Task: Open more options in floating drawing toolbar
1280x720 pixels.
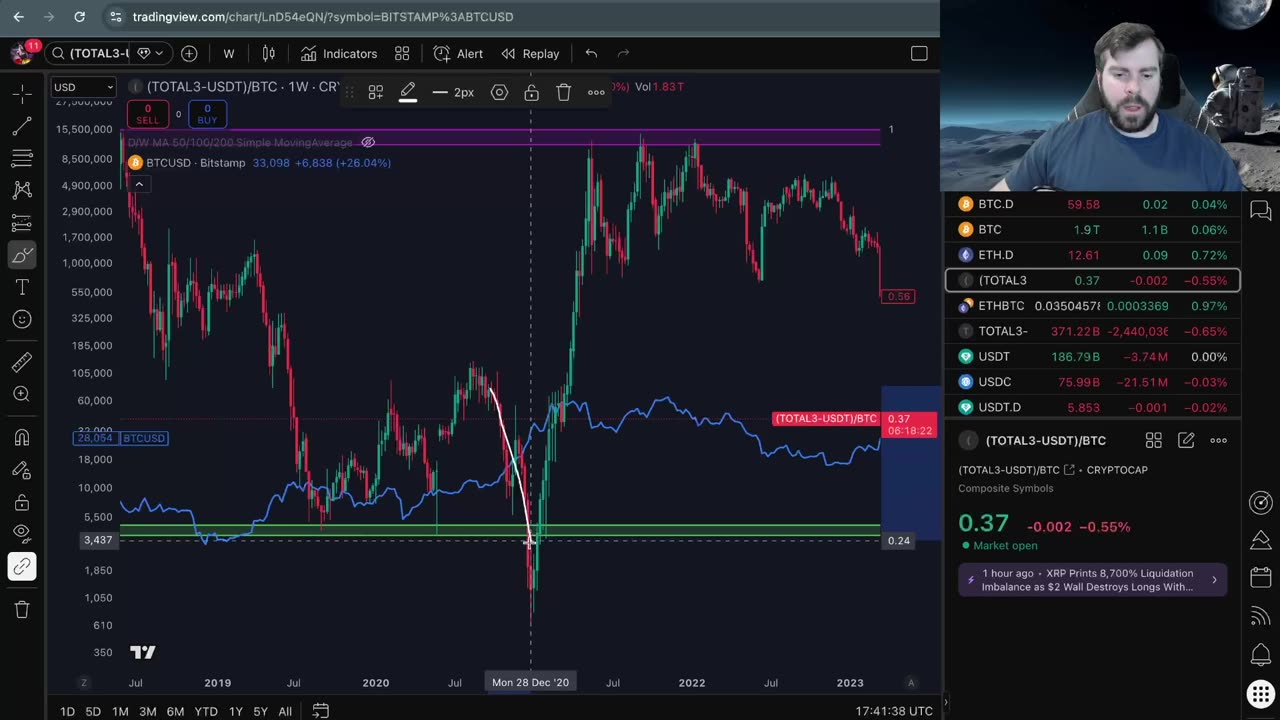Action: coord(596,92)
